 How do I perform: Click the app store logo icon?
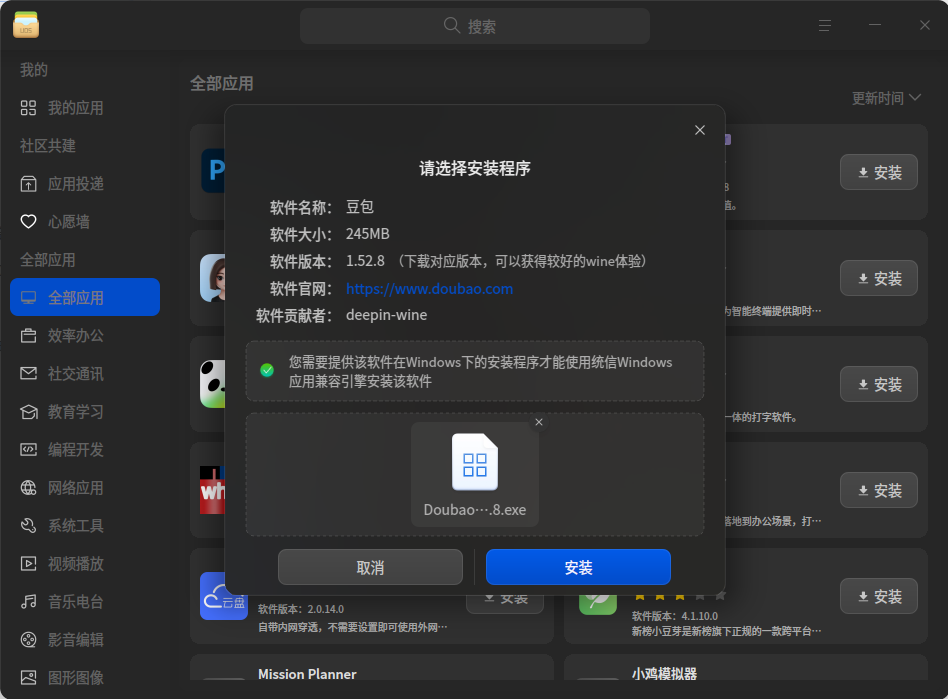coord(26,25)
